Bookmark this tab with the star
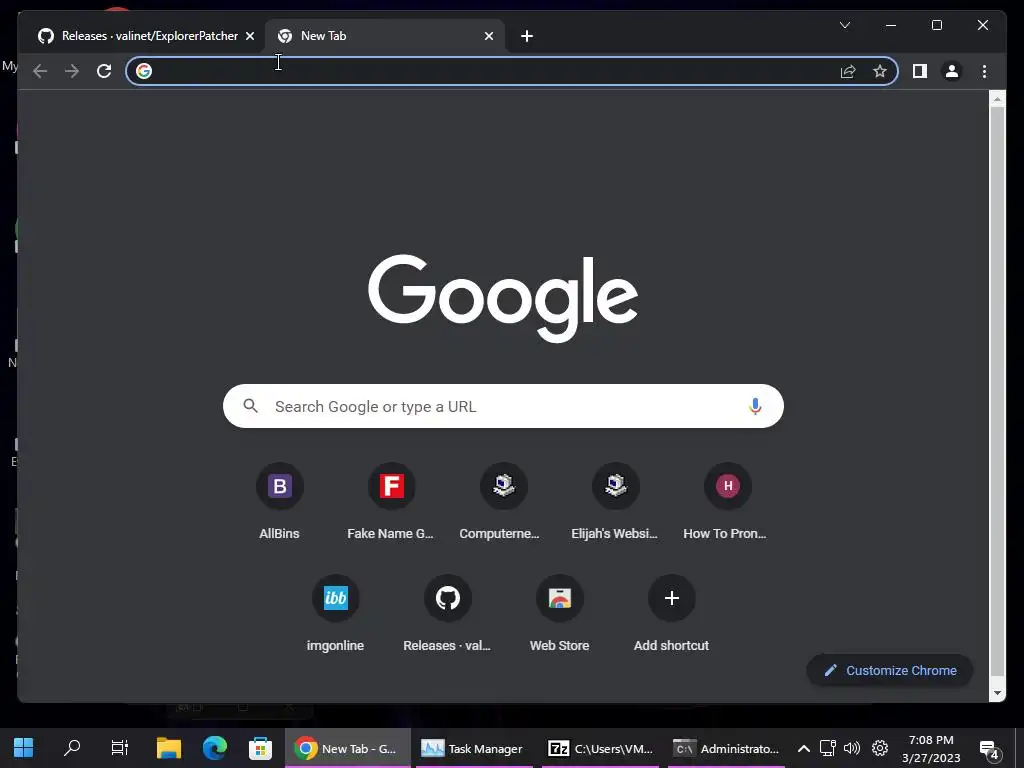Image resolution: width=1024 pixels, height=768 pixels. pos(880,71)
